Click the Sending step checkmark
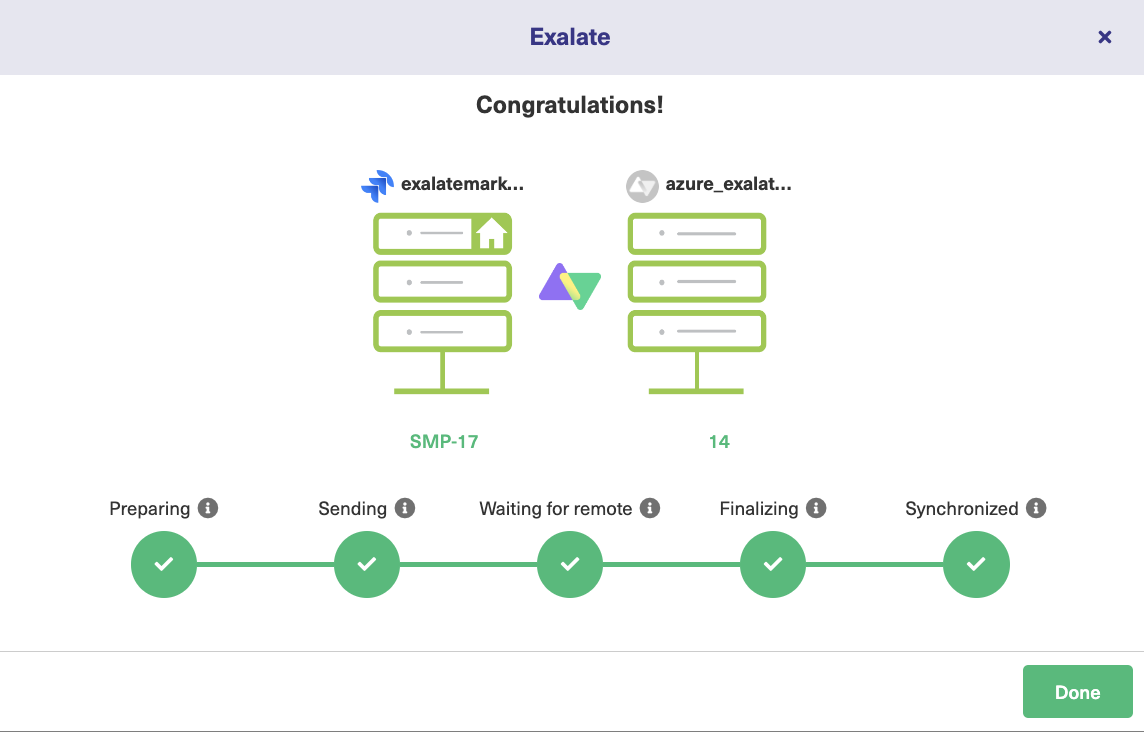Viewport: 1144px width, 732px height. point(366,564)
